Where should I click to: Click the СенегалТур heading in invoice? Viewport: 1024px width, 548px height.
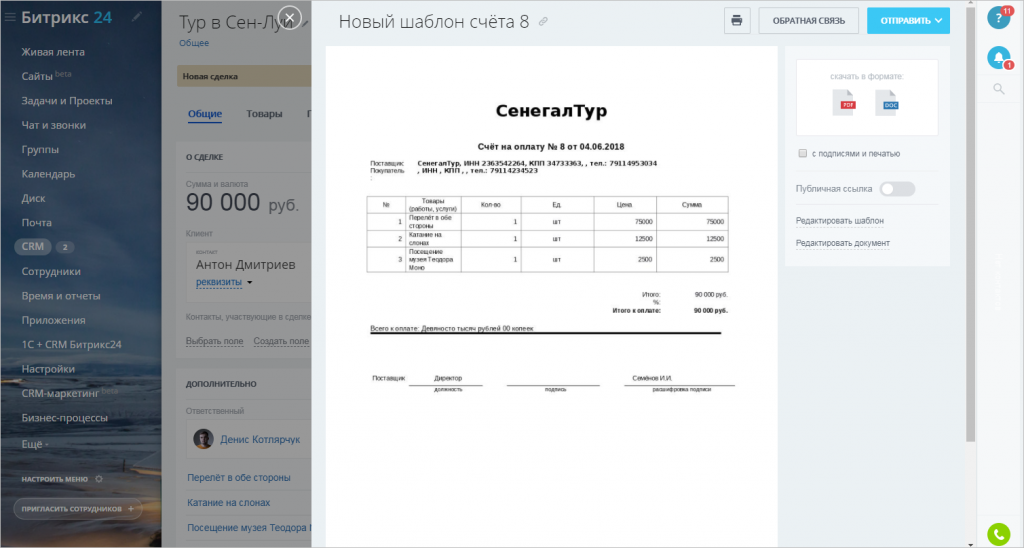(x=551, y=110)
